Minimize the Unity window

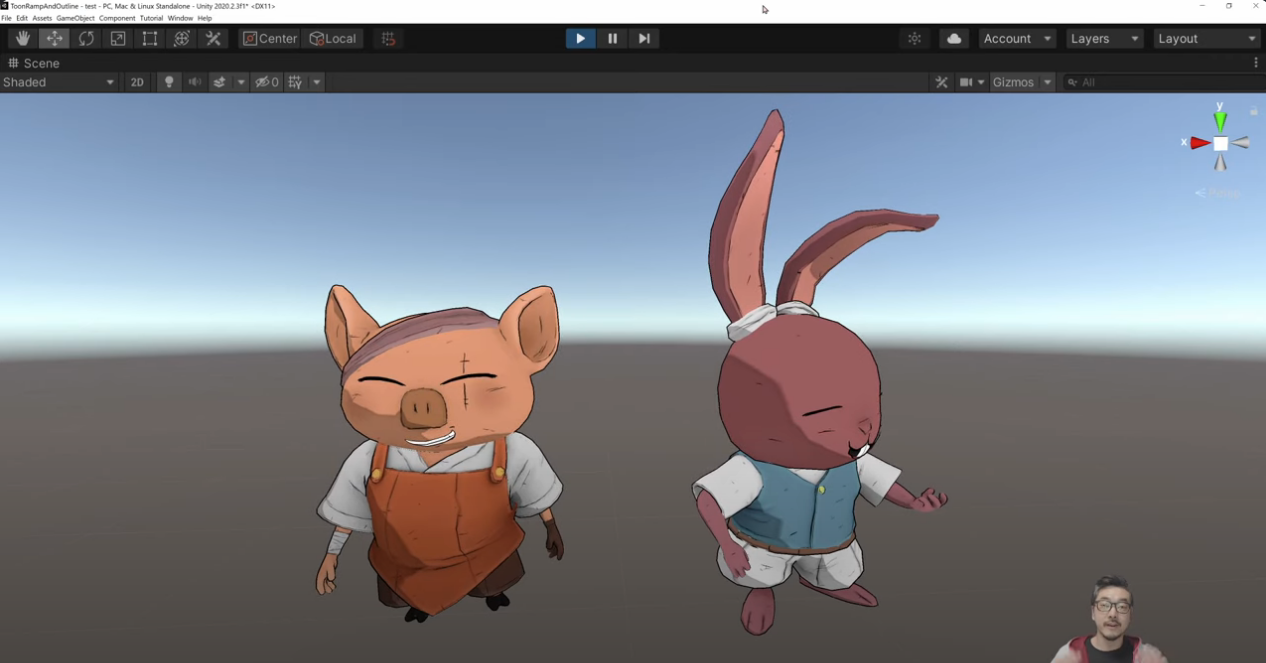click(x=1202, y=6)
